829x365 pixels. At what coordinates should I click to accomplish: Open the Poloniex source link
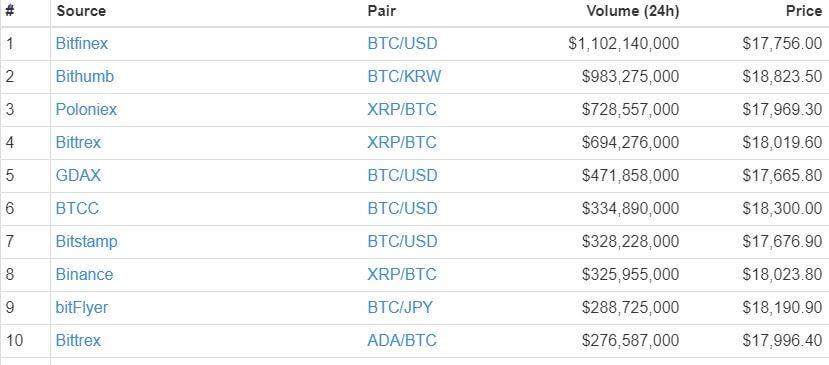pos(86,110)
